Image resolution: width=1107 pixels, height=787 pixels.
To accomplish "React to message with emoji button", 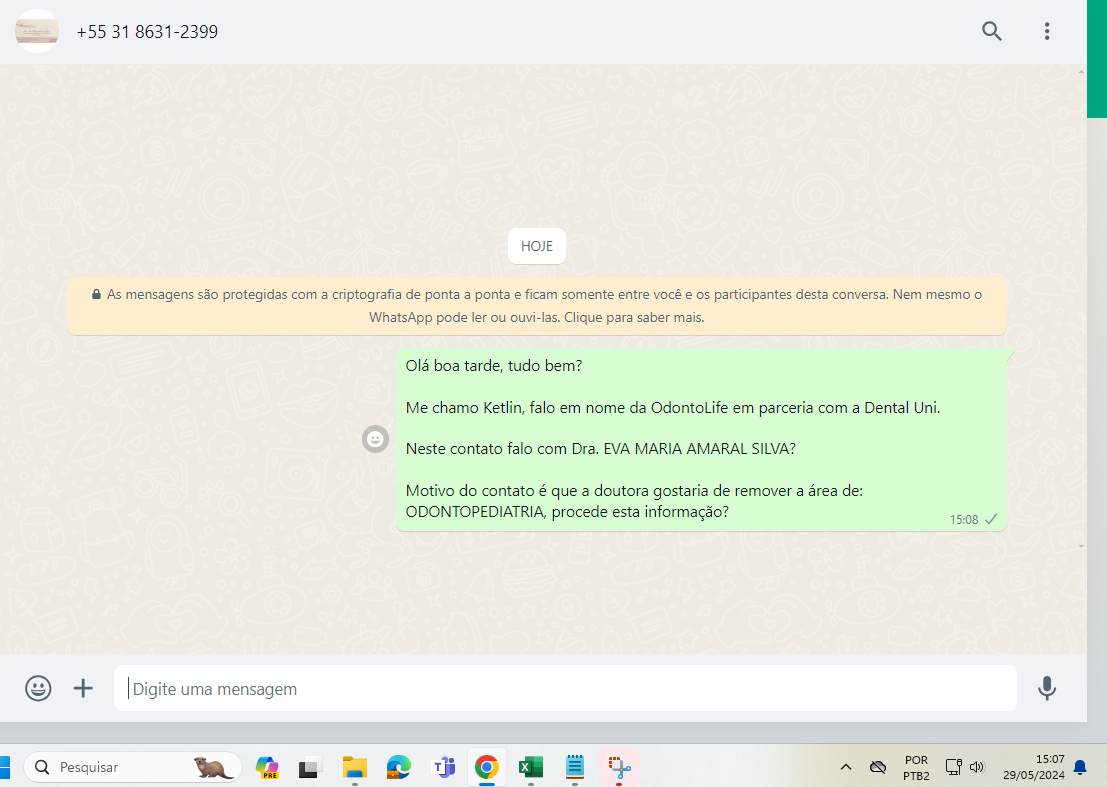I will coord(376,439).
